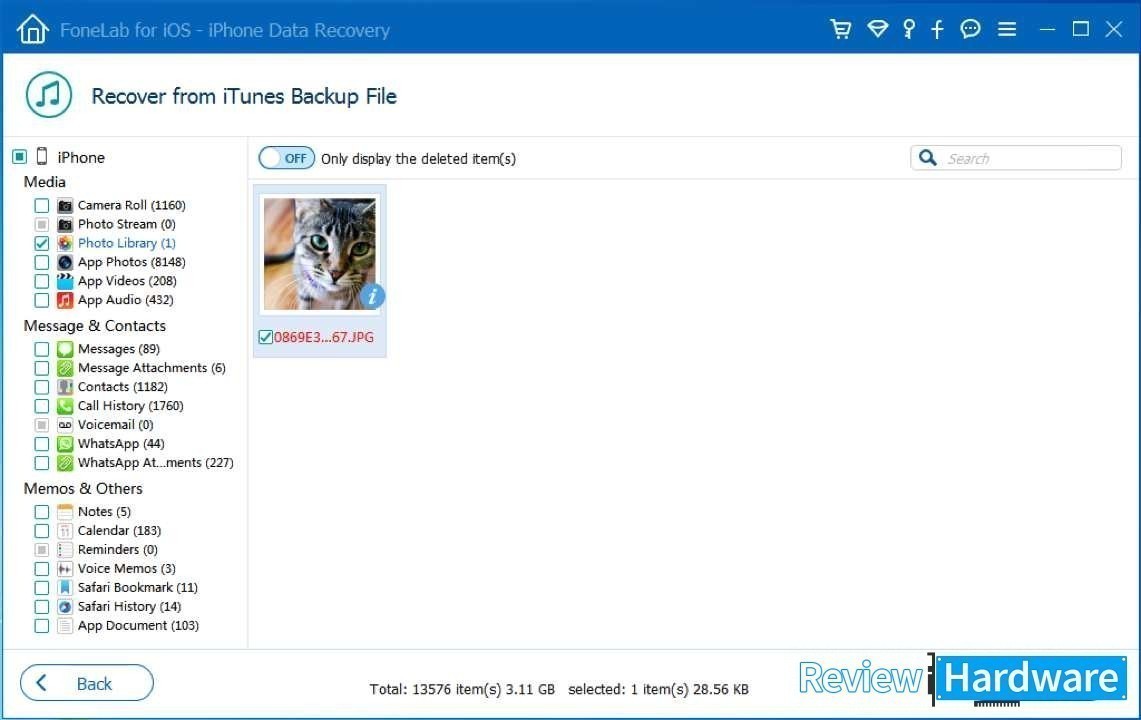Click the magnifier search icon
This screenshot has height=720, width=1141.
(928, 158)
